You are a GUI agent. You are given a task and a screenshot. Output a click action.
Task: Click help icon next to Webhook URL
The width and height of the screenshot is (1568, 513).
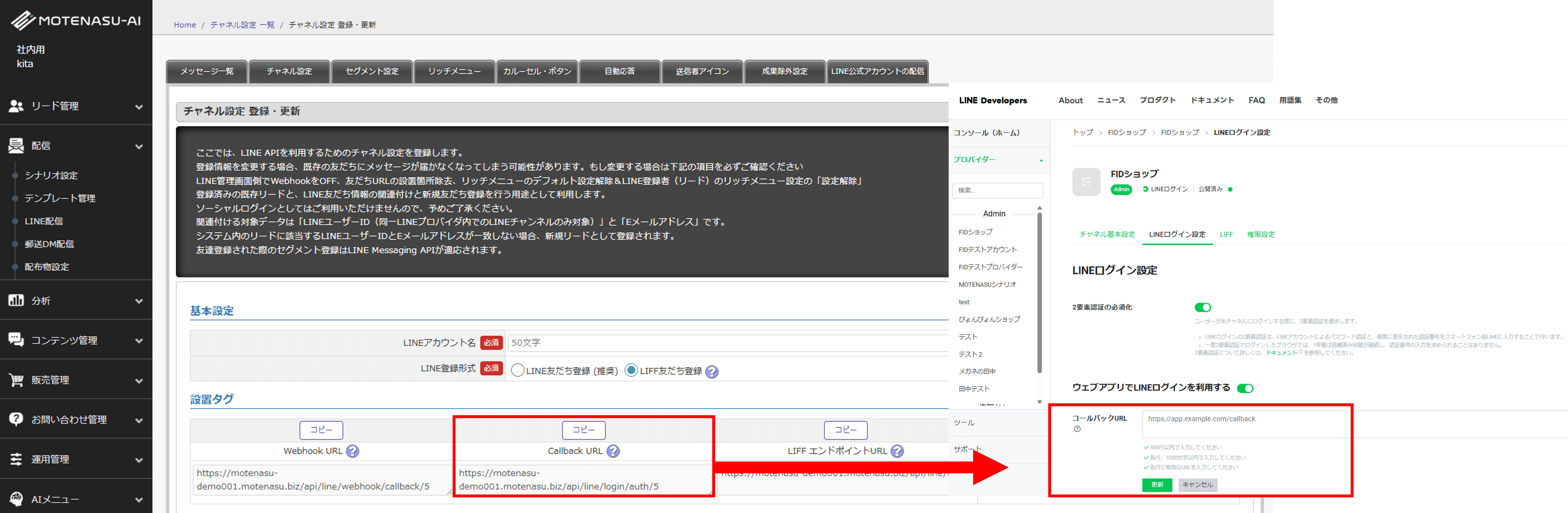coord(352,451)
